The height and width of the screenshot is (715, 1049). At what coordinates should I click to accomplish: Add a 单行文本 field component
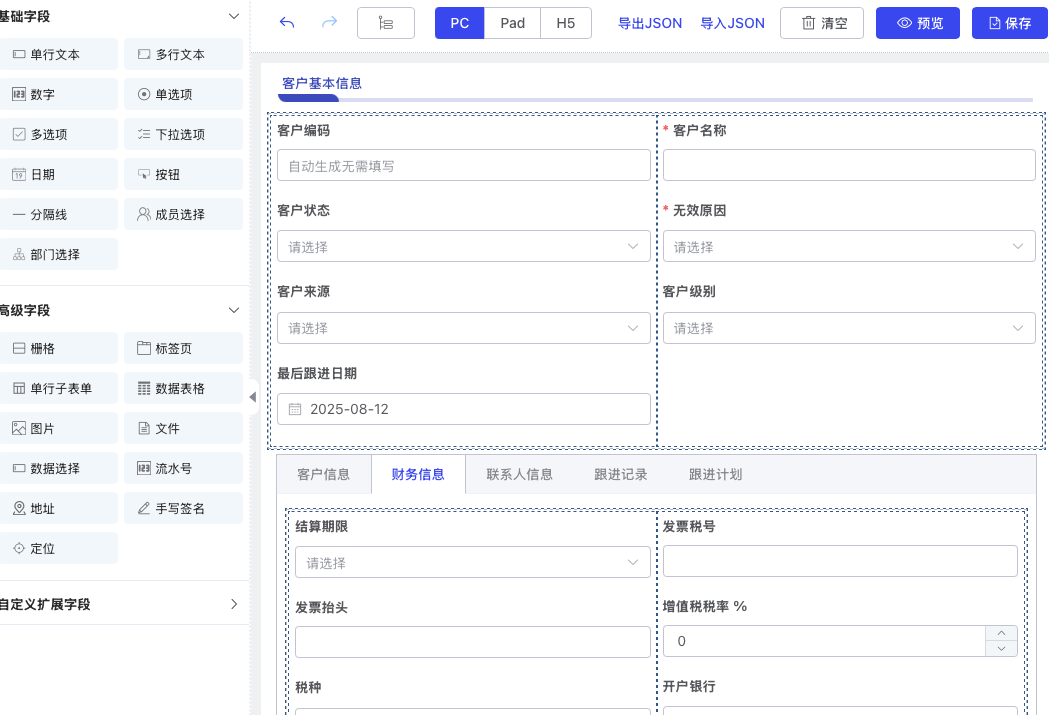point(59,54)
